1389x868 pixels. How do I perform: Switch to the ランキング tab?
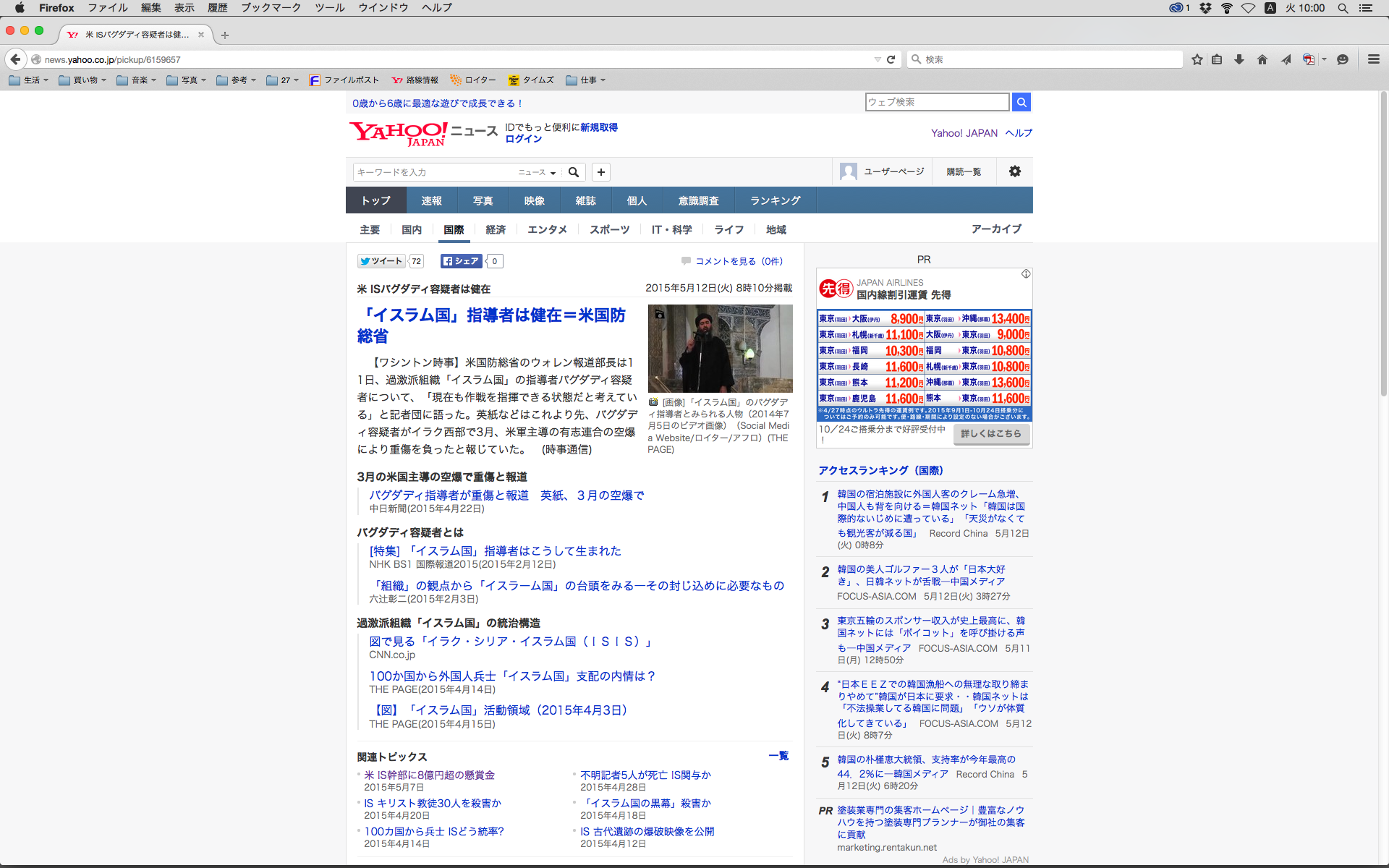775,200
